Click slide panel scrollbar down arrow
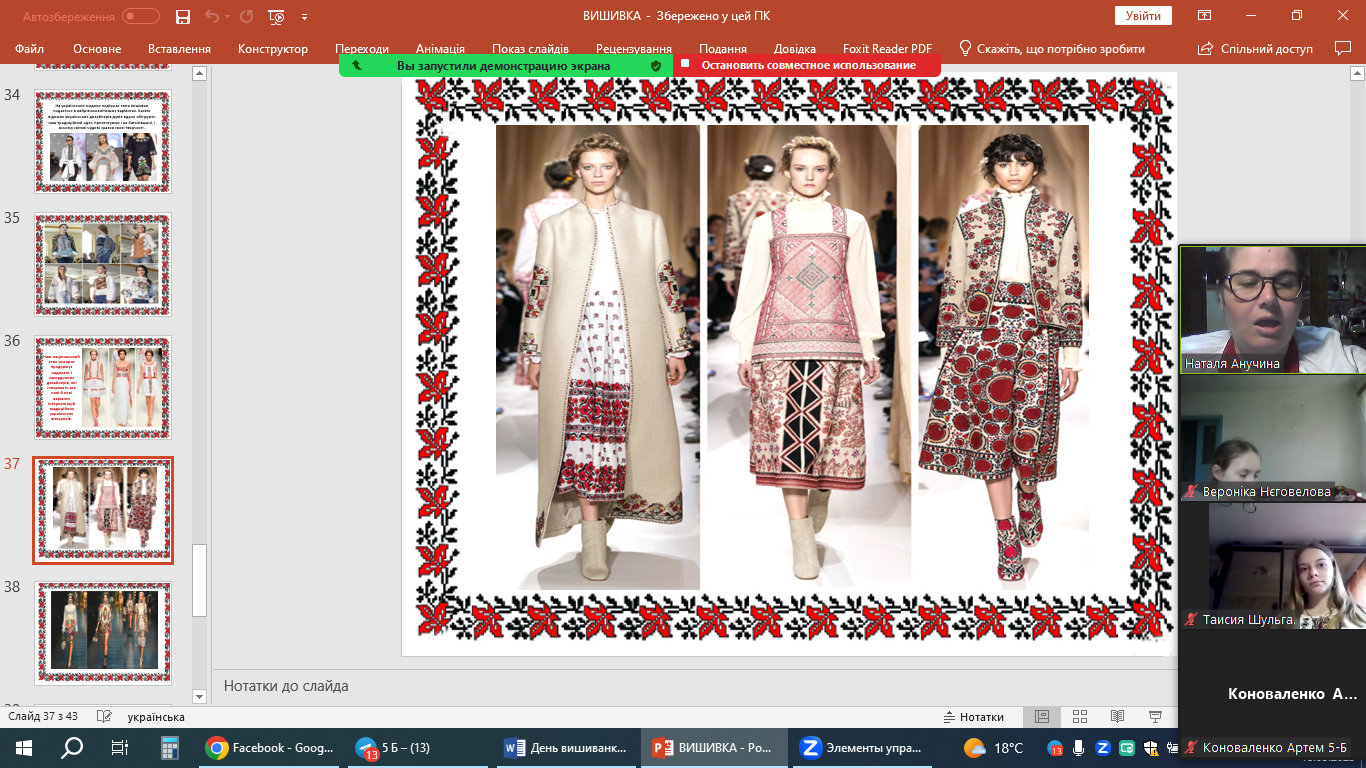 (199, 696)
